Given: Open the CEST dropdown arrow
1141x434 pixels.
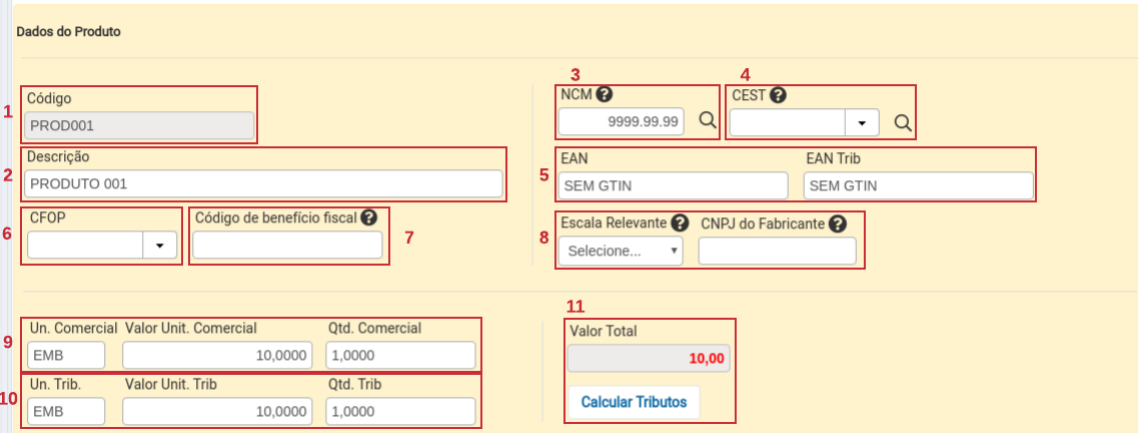Looking at the screenshot, I should click(862, 122).
